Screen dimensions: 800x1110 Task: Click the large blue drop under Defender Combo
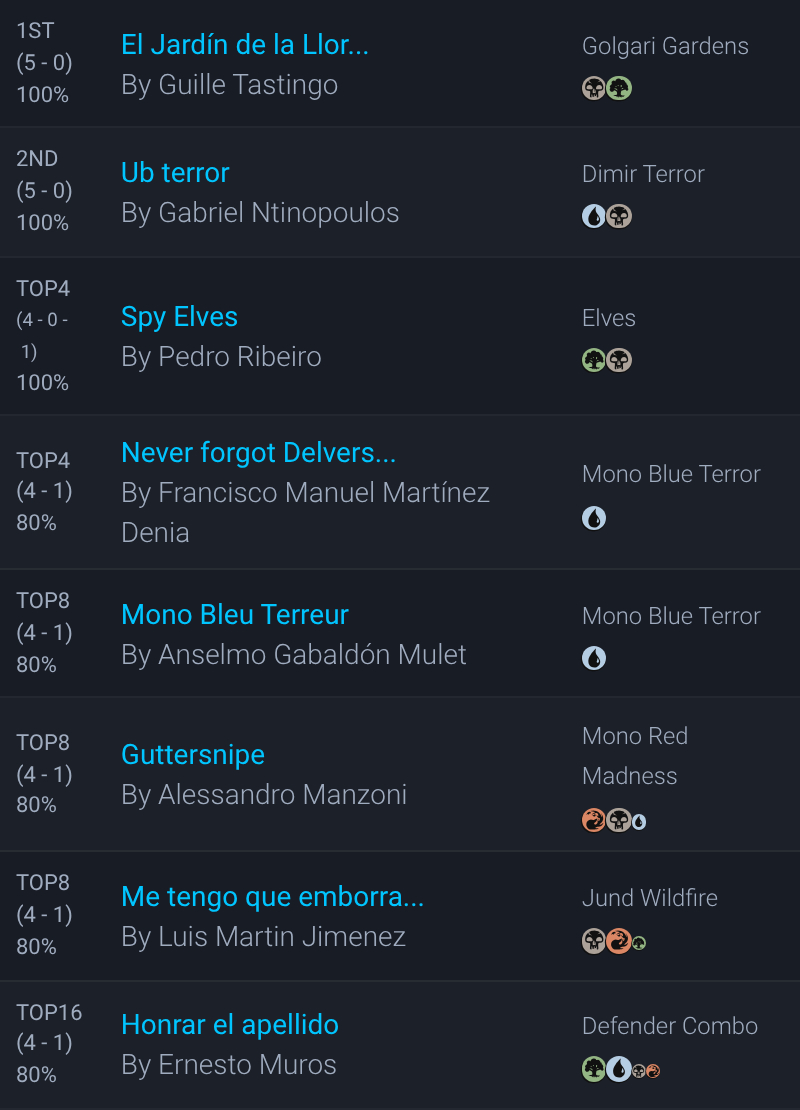click(x=619, y=1069)
